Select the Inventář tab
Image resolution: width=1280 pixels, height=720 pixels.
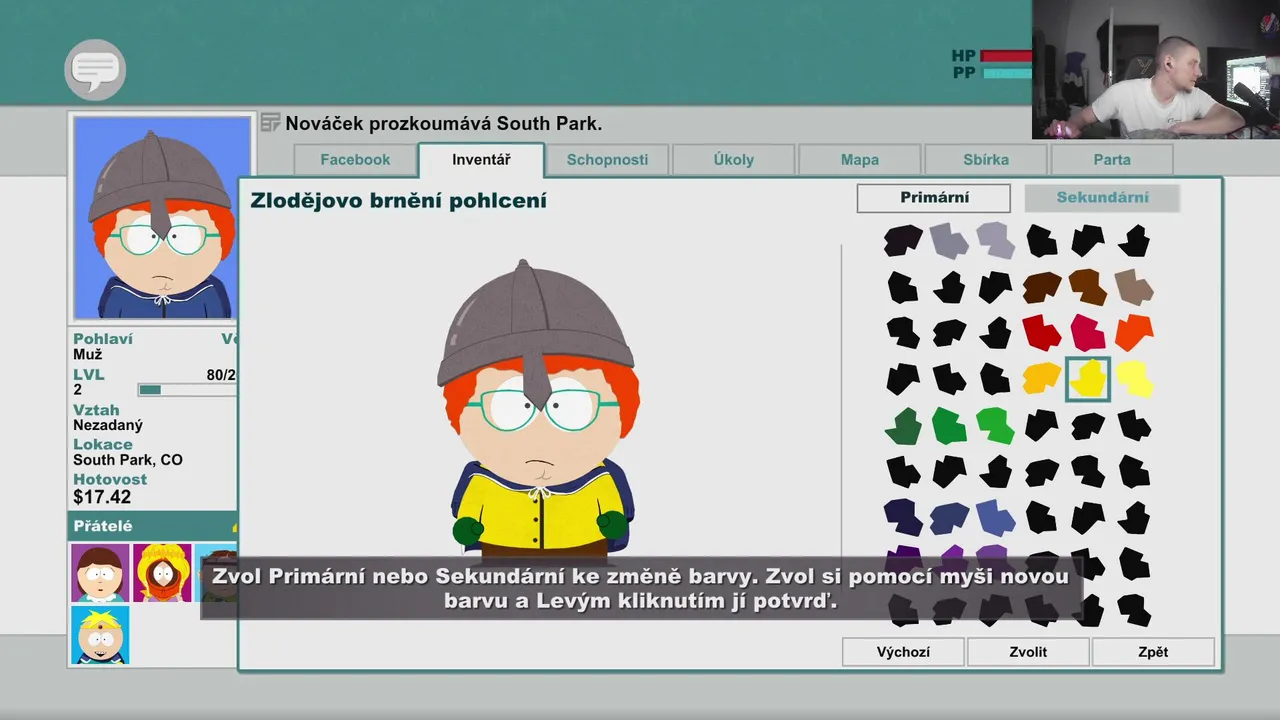click(x=481, y=160)
